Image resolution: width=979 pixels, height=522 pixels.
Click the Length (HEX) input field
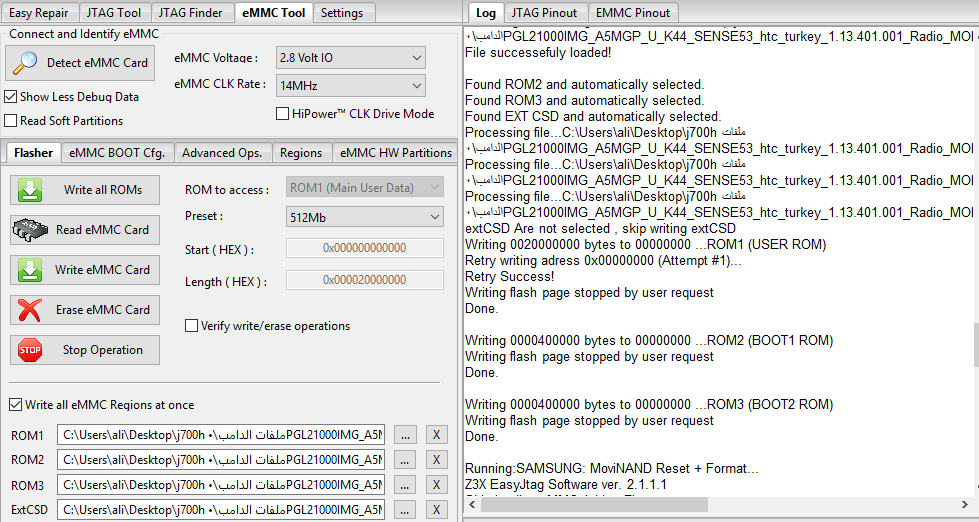pyautogui.click(x=365, y=280)
